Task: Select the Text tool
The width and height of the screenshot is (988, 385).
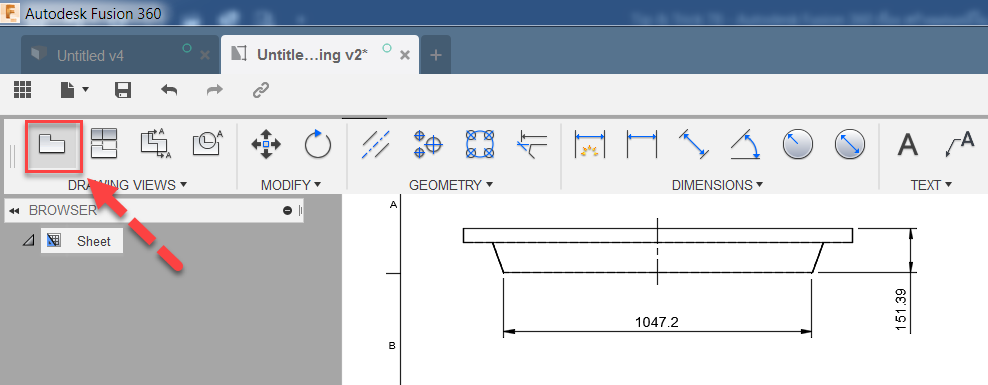Action: pyautogui.click(x=907, y=144)
